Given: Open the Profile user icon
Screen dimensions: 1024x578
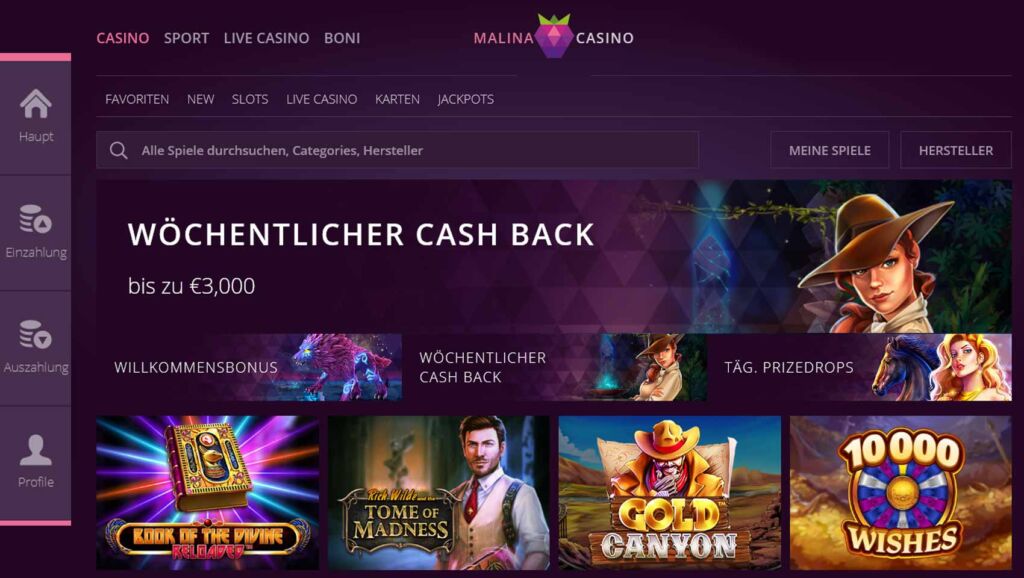Looking at the screenshot, I should tap(35, 449).
